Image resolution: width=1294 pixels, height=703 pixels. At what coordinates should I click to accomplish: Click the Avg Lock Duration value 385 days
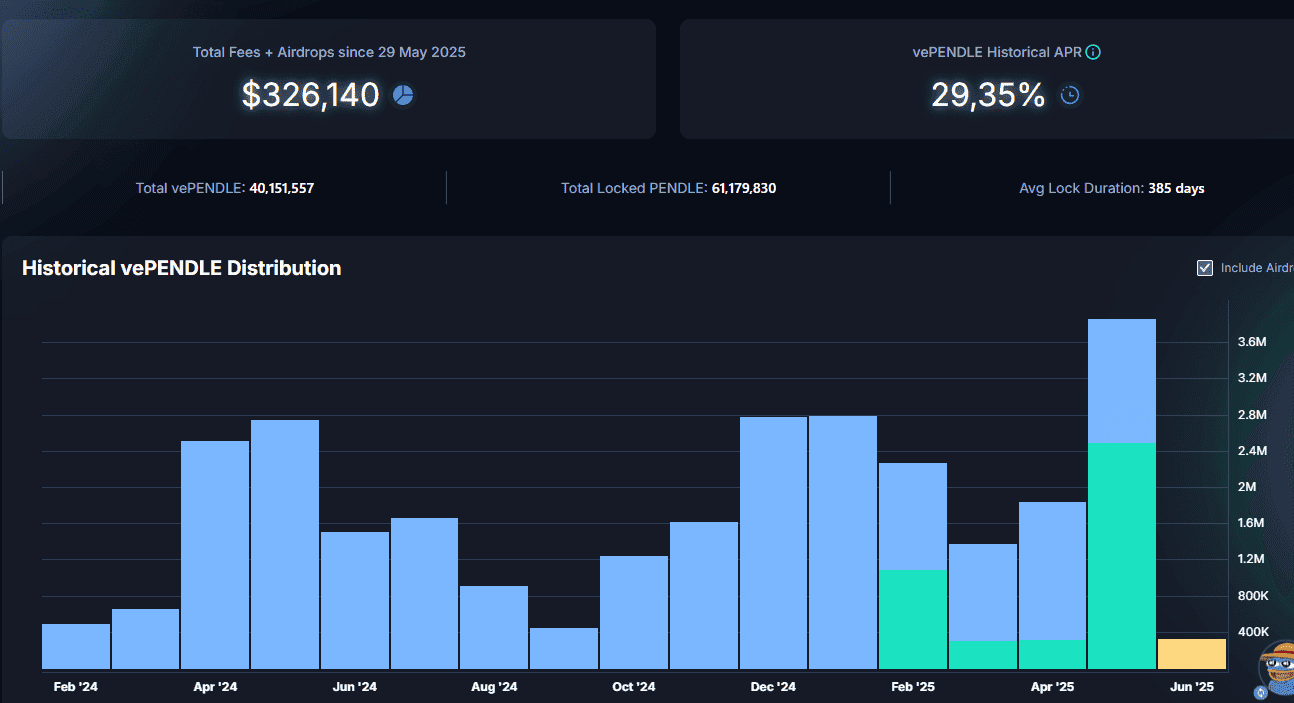(x=1176, y=188)
